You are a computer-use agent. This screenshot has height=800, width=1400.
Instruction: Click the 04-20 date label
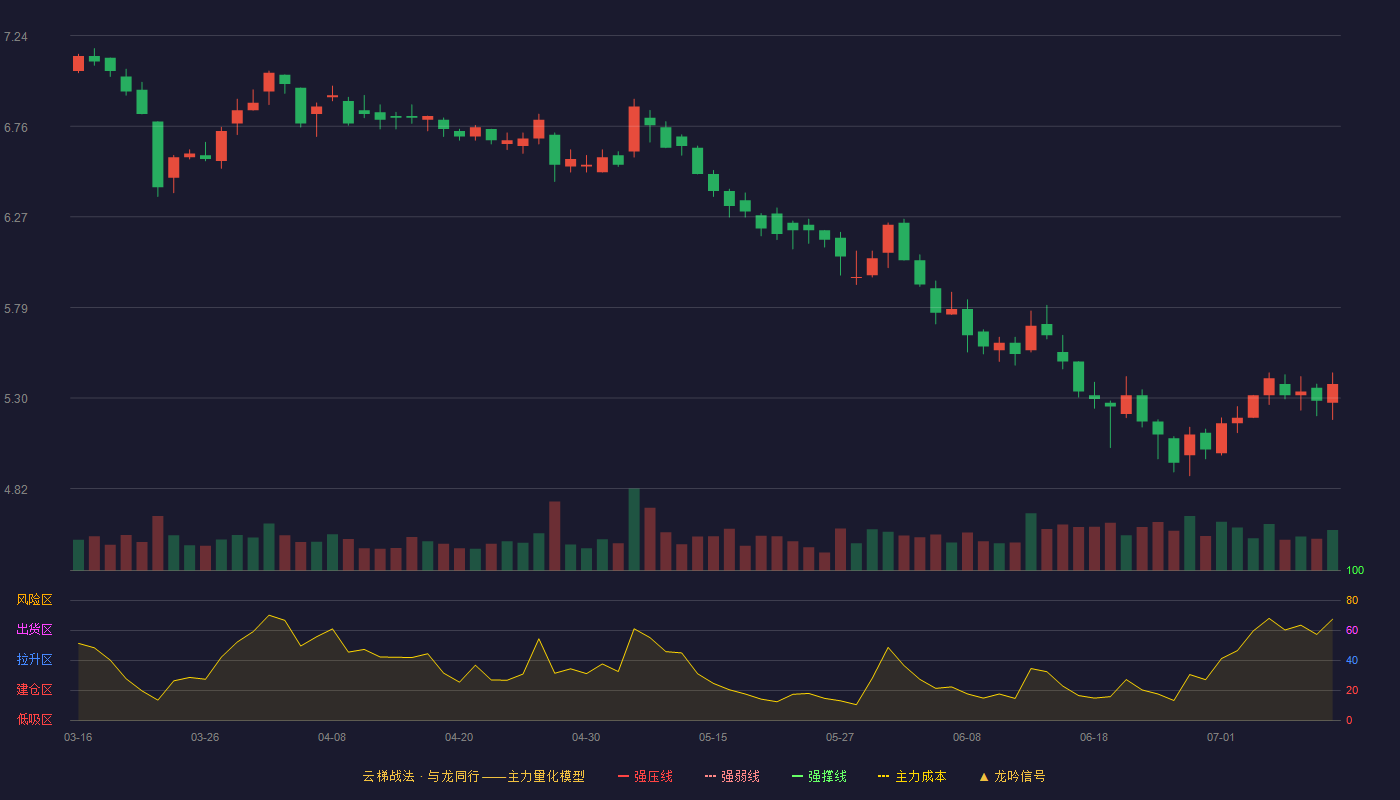click(459, 737)
